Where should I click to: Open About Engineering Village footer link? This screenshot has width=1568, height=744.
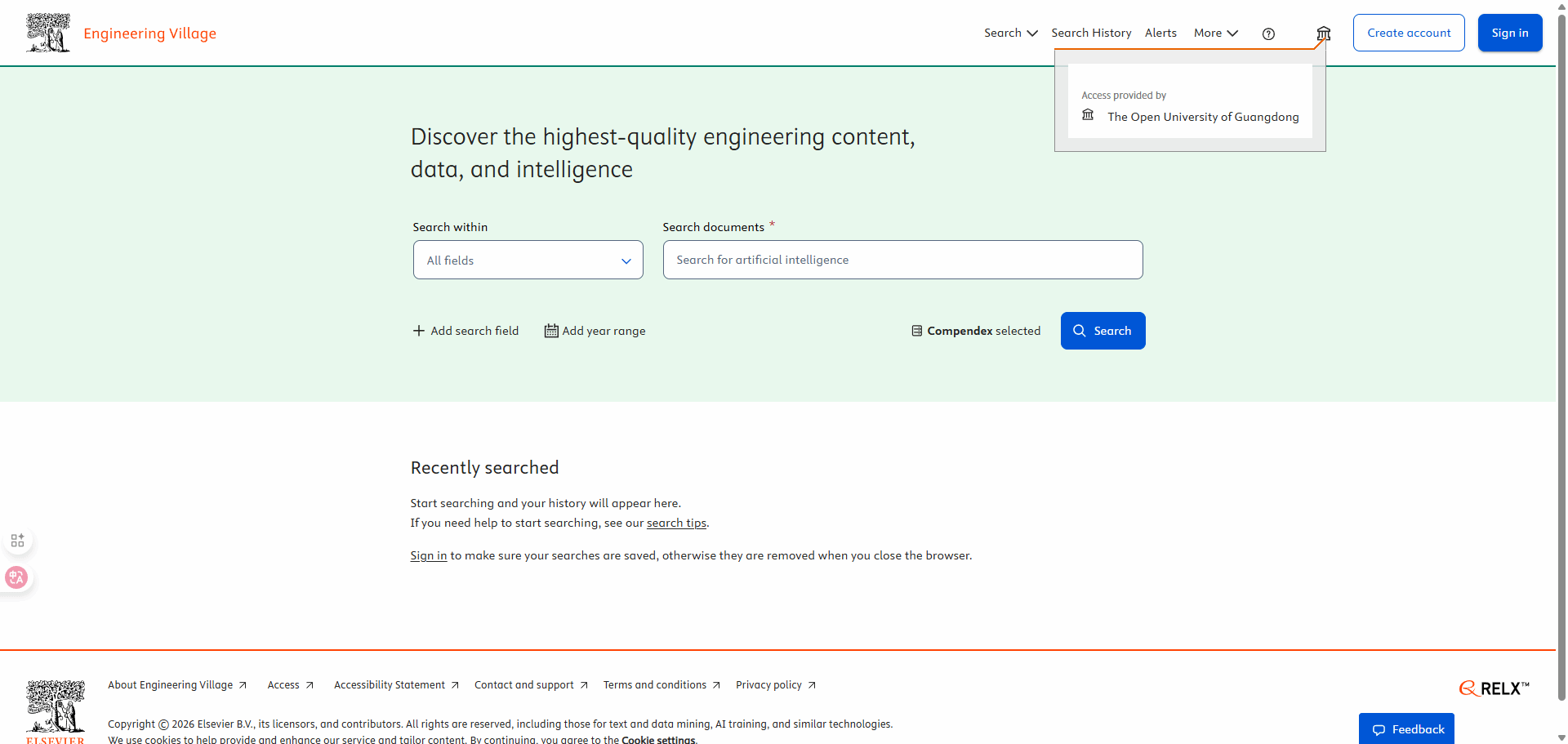tap(177, 685)
